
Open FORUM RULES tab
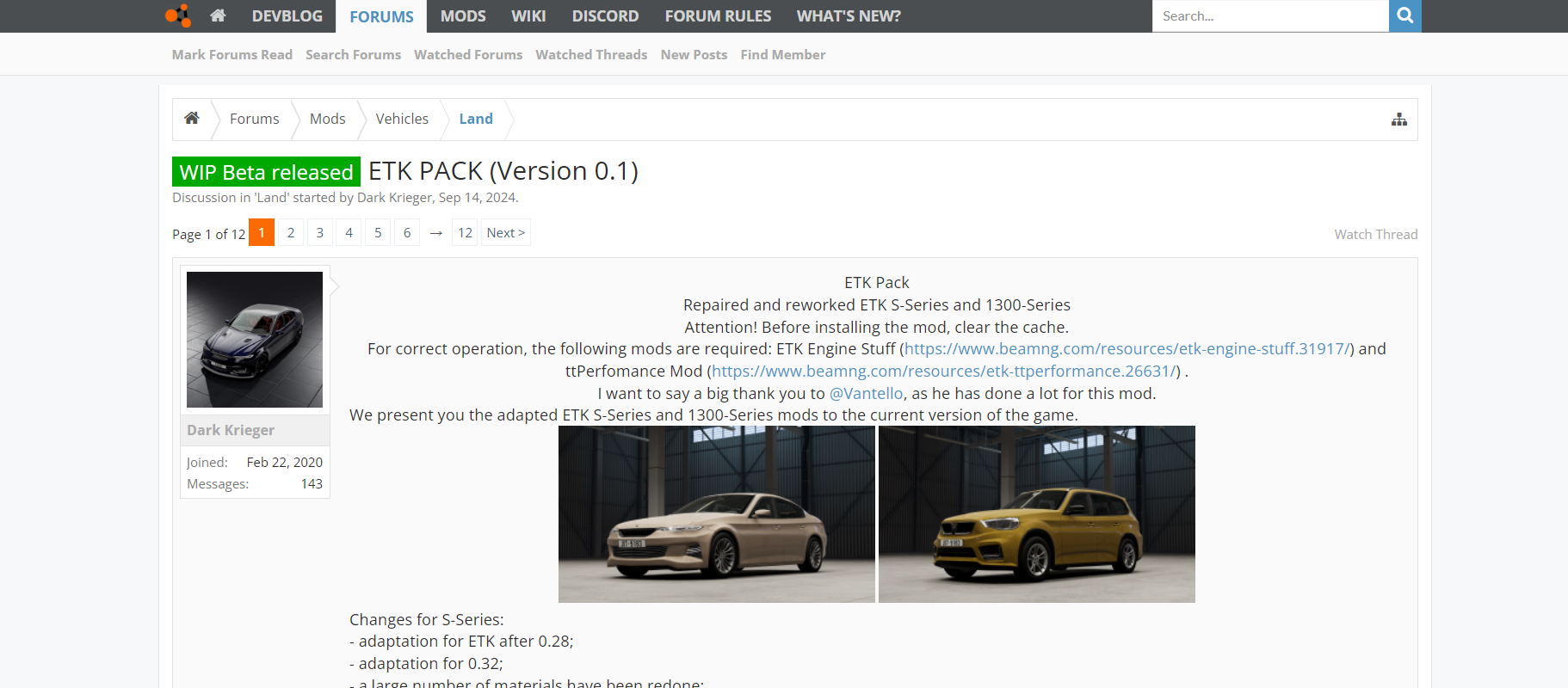click(x=718, y=16)
